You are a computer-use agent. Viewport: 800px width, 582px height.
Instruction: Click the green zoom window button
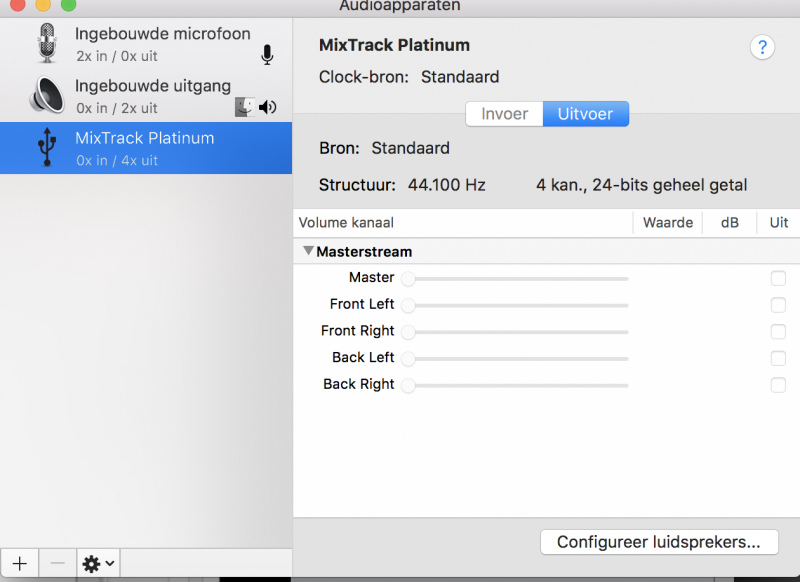[68, 5]
